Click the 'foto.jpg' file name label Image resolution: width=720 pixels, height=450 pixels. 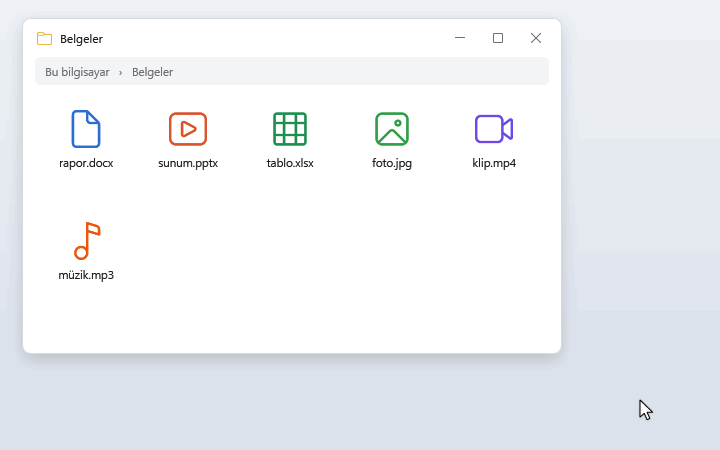(392, 163)
